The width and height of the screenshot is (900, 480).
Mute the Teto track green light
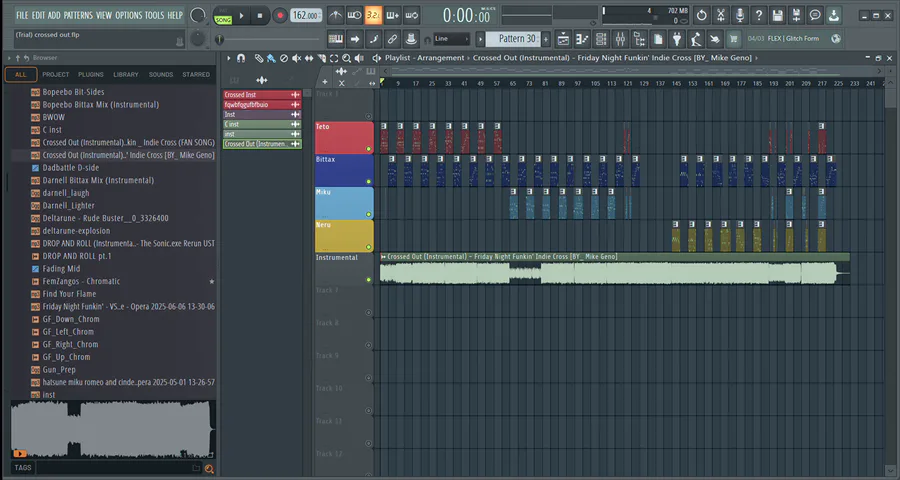368,149
